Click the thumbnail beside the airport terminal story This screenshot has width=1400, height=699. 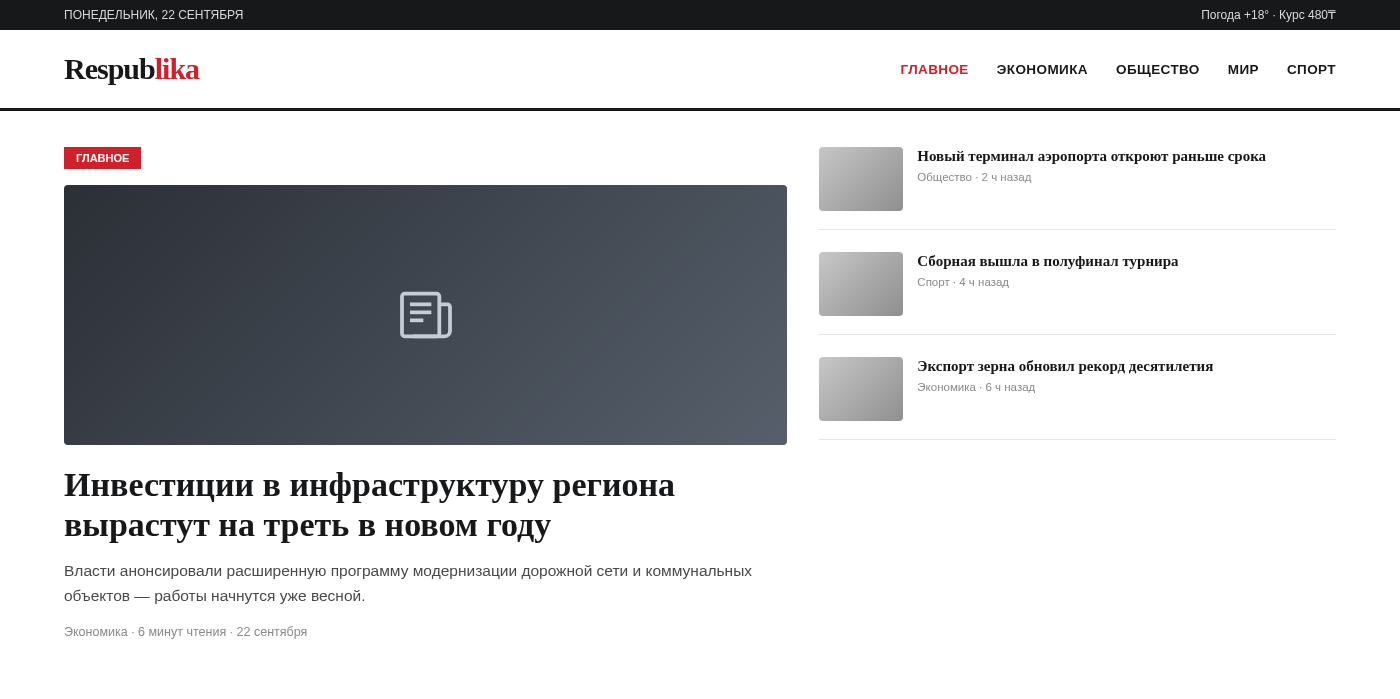click(x=861, y=179)
